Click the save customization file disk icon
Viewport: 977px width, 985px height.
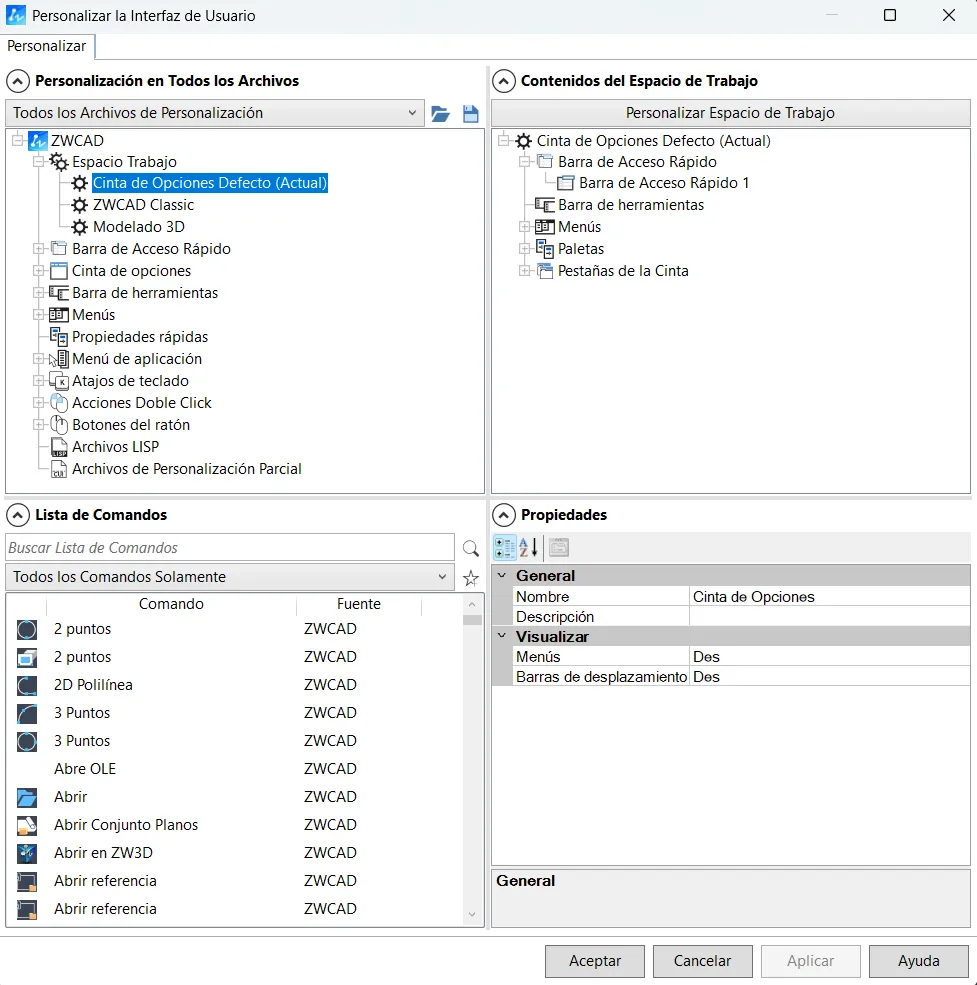(x=471, y=114)
